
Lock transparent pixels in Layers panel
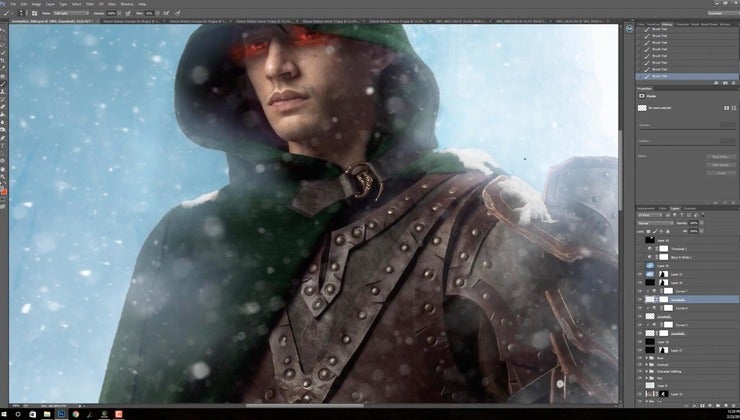648,232
